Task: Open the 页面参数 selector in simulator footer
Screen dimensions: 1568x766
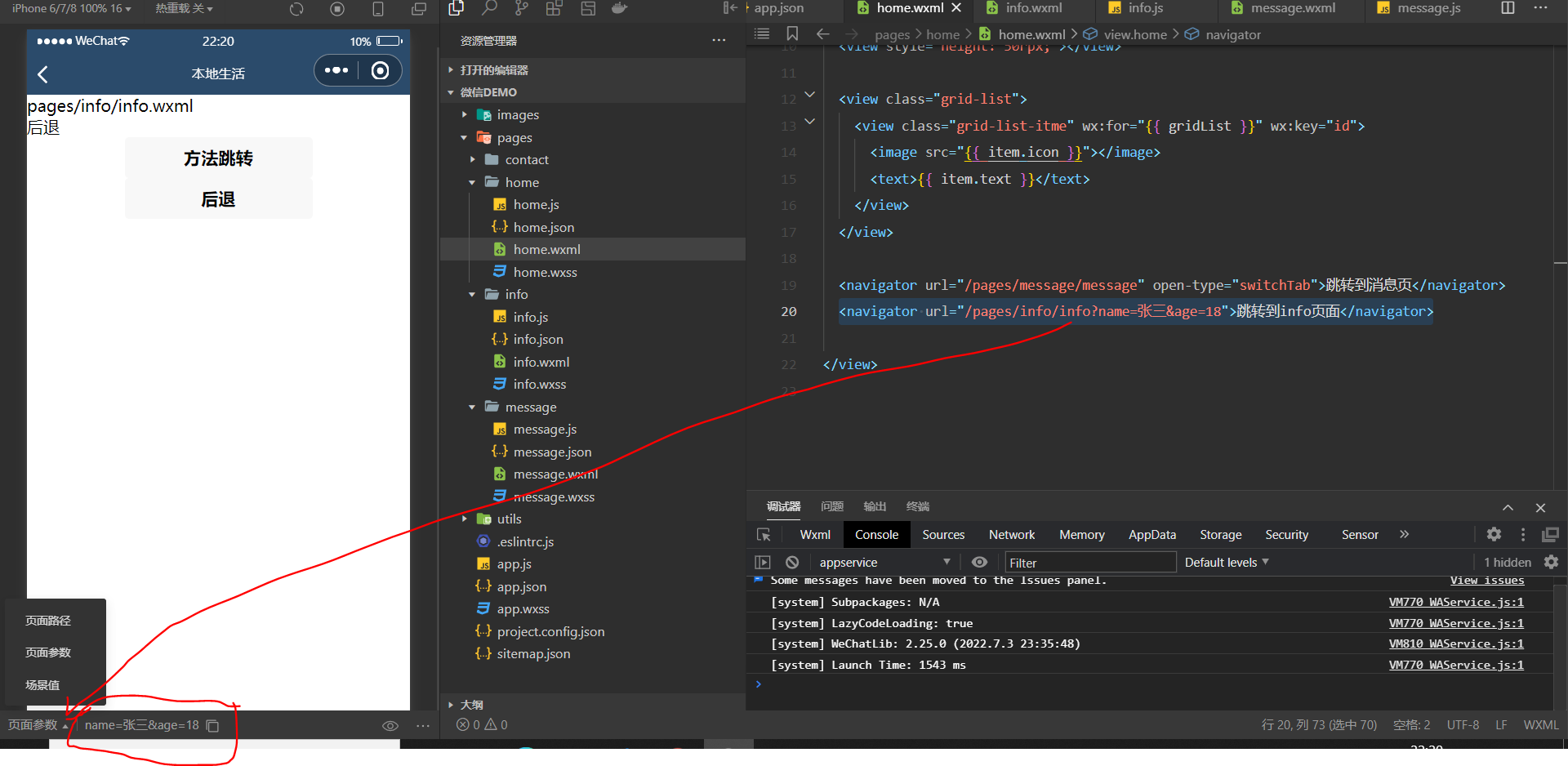Action: (38, 725)
